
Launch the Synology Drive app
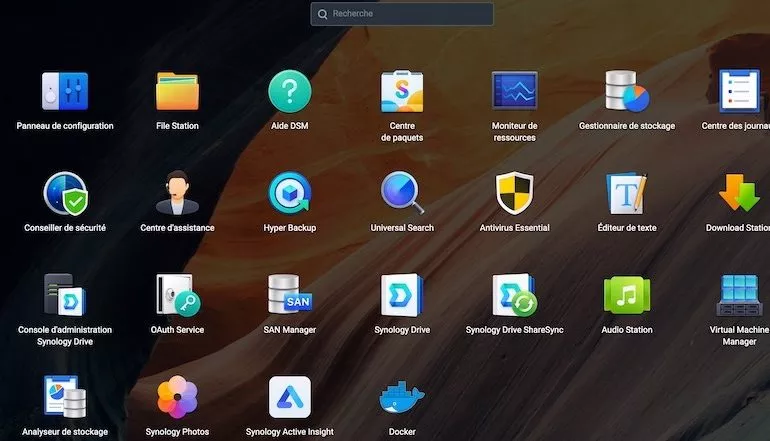(x=402, y=295)
